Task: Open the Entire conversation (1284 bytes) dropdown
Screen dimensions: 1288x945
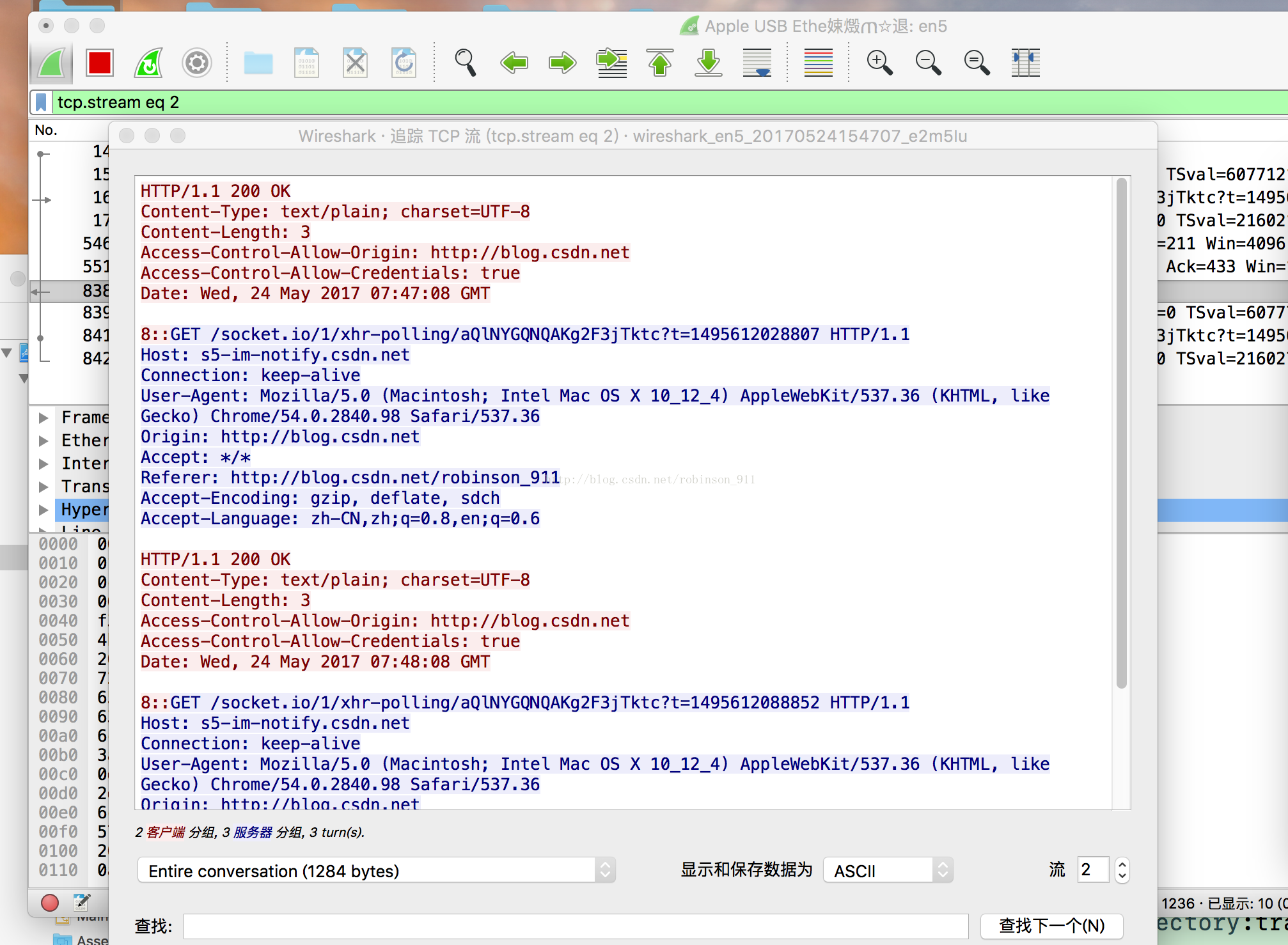Action: [x=376, y=871]
